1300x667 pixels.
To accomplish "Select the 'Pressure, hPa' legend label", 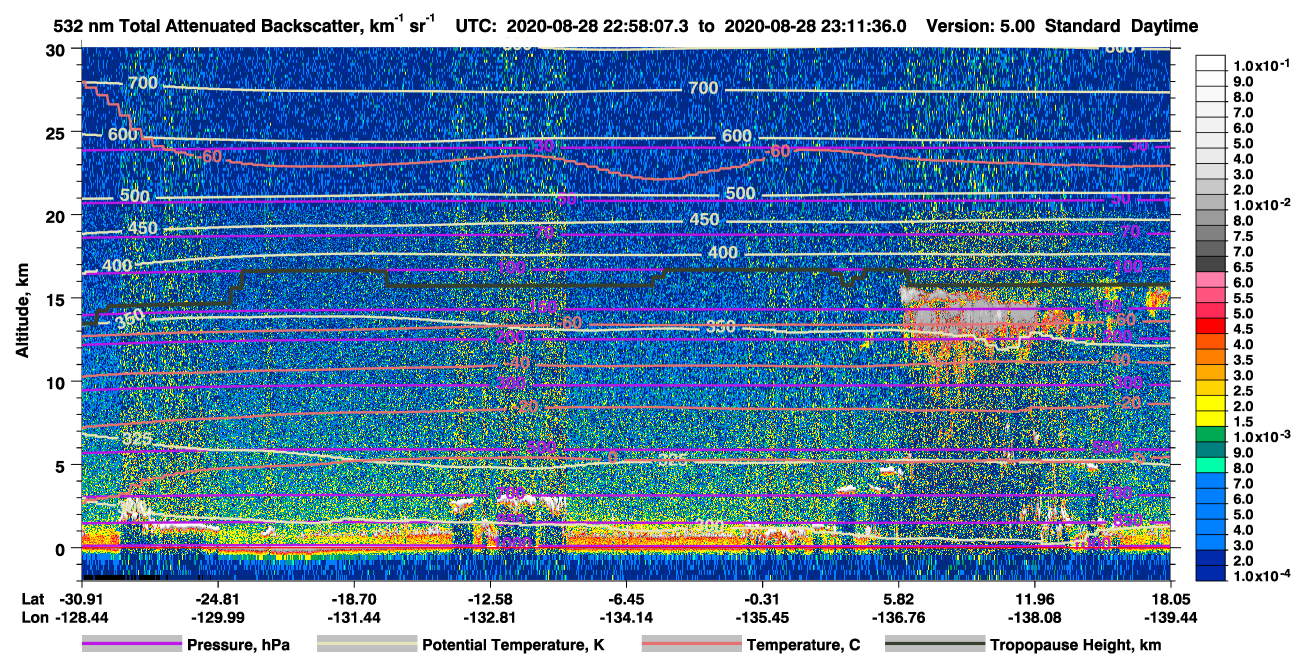I will [x=238, y=646].
